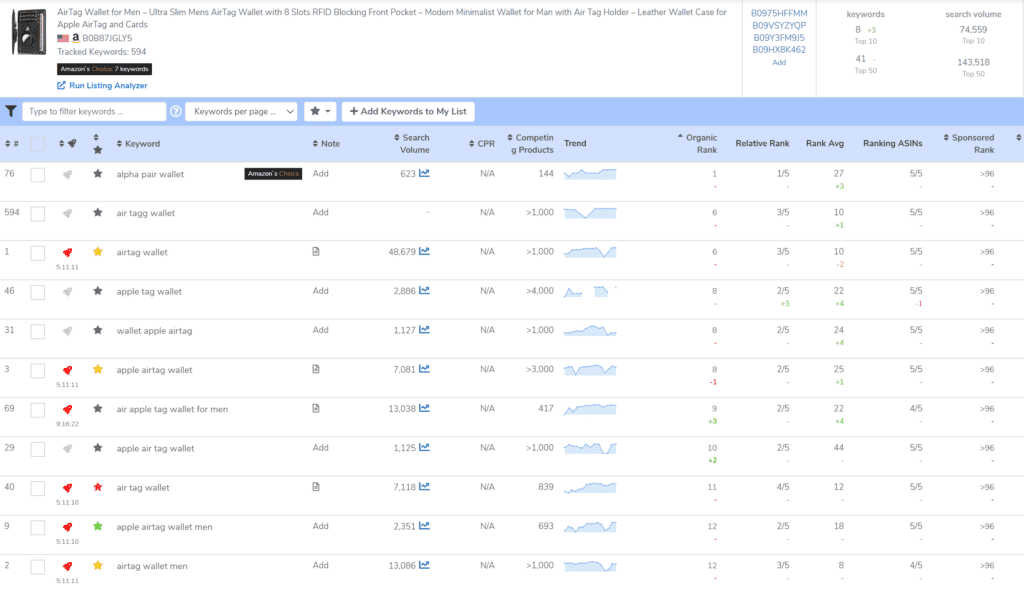Sort by Organic Rank column
1024x592 pixels.
[x=697, y=144]
